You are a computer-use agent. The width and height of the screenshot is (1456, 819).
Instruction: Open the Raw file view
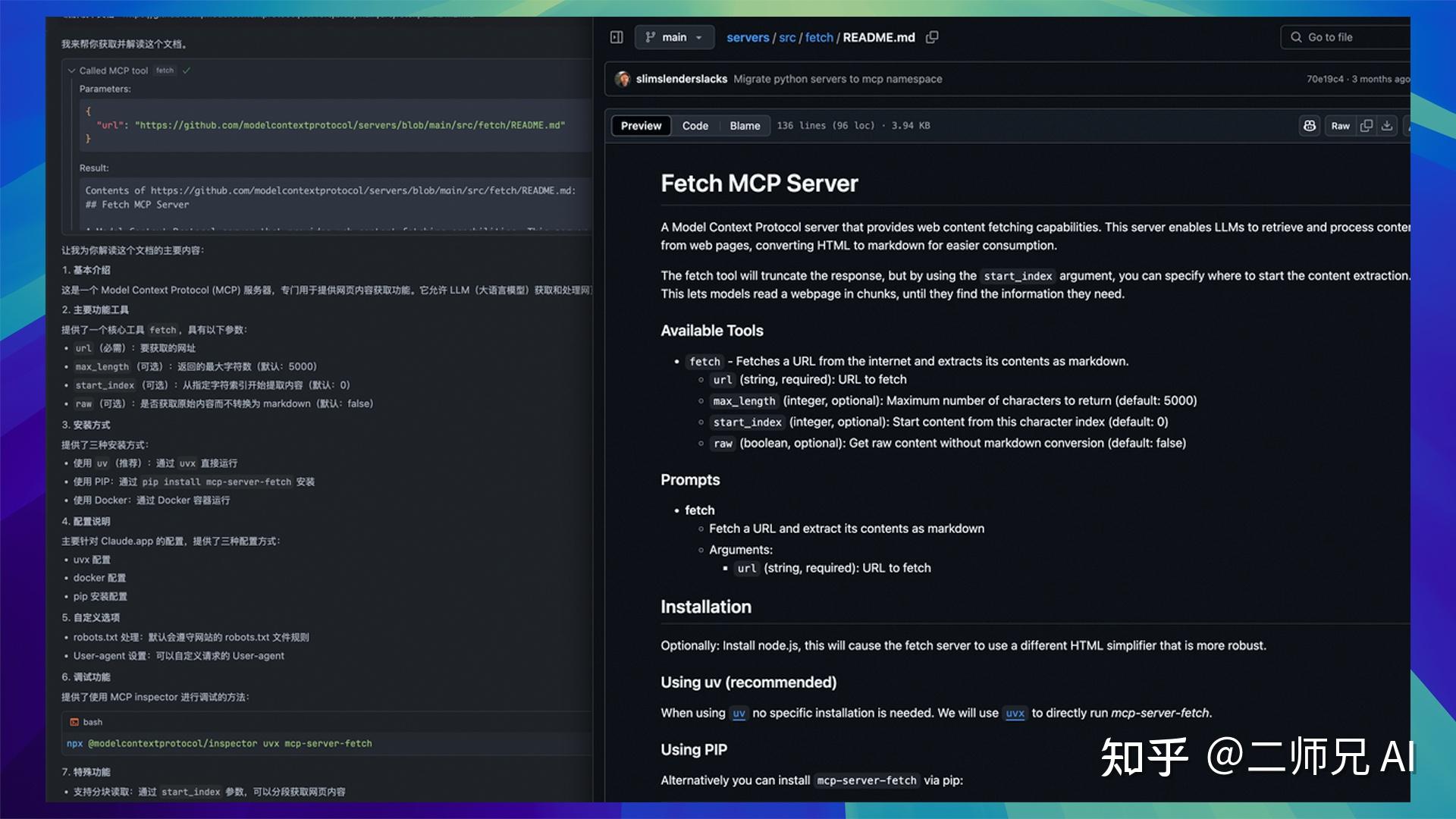[1340, 125]
